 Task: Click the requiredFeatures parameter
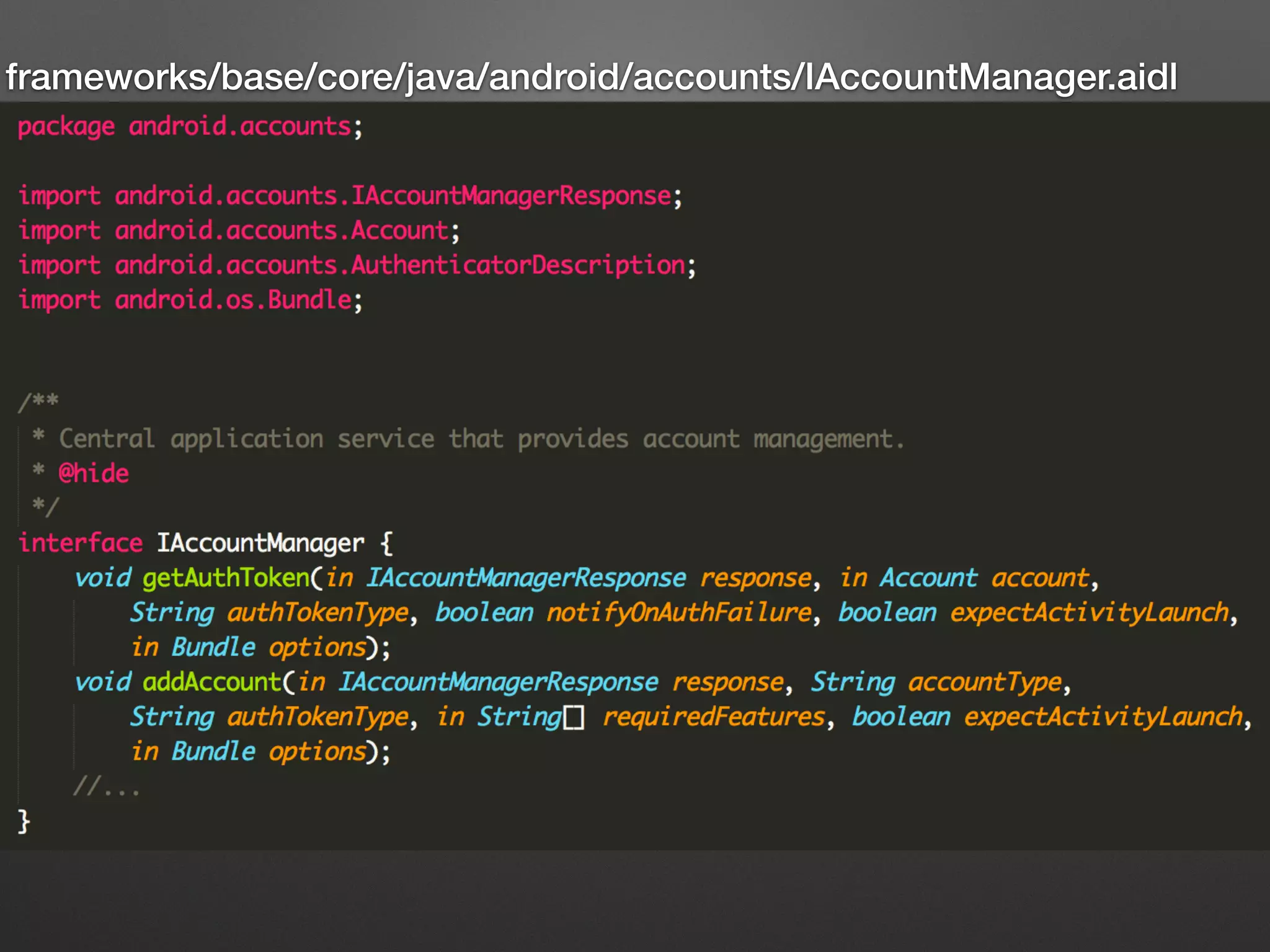tap(714, 717)
